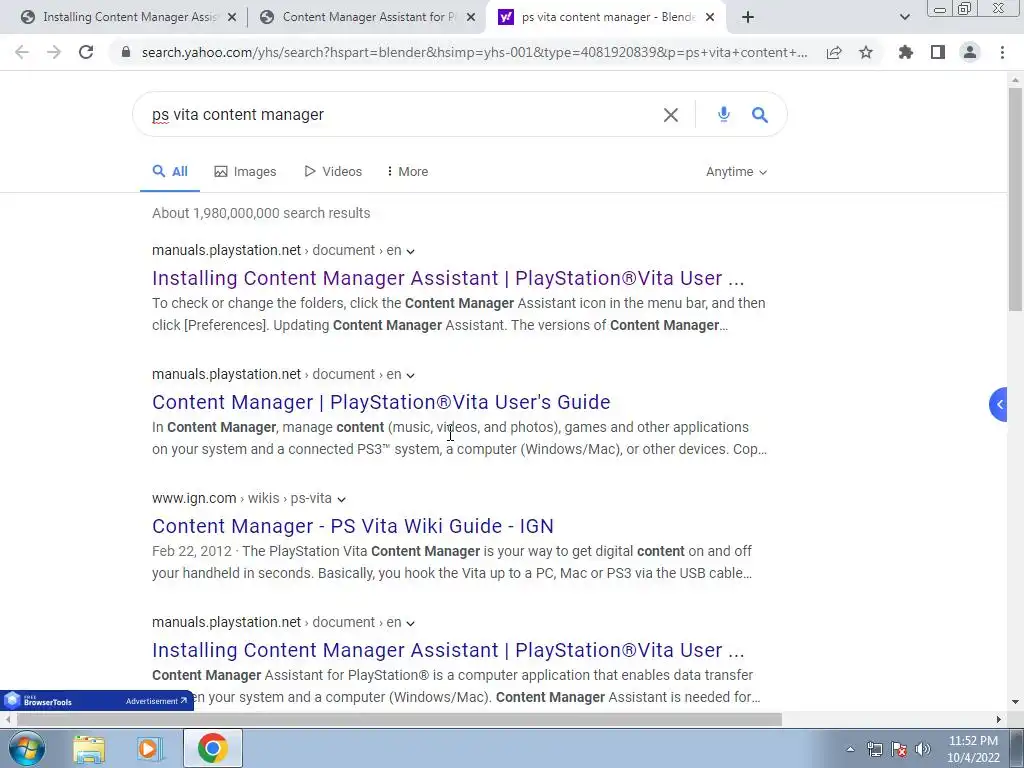Image resolution: width=1024 pixels, height=768 pixels.
Task: Open Windows Start menu
Action: (27, 748)
